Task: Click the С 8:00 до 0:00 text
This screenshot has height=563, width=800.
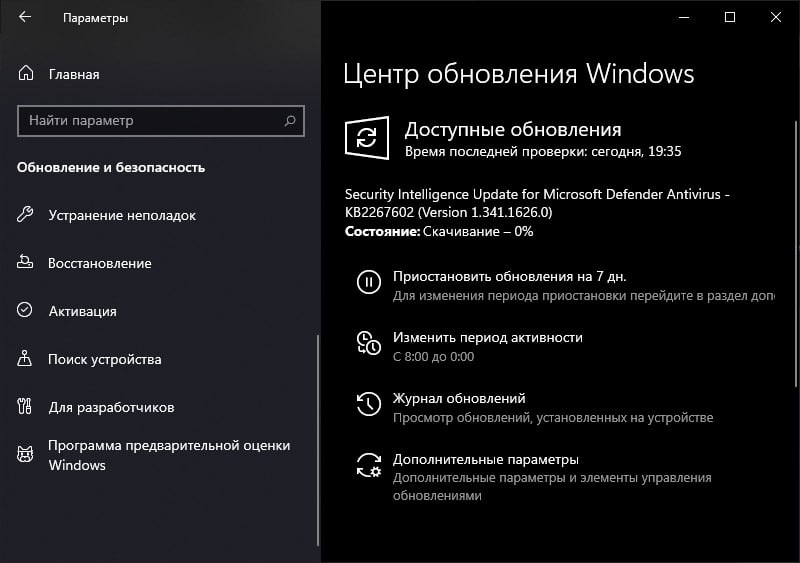Action: pos(433,357)
